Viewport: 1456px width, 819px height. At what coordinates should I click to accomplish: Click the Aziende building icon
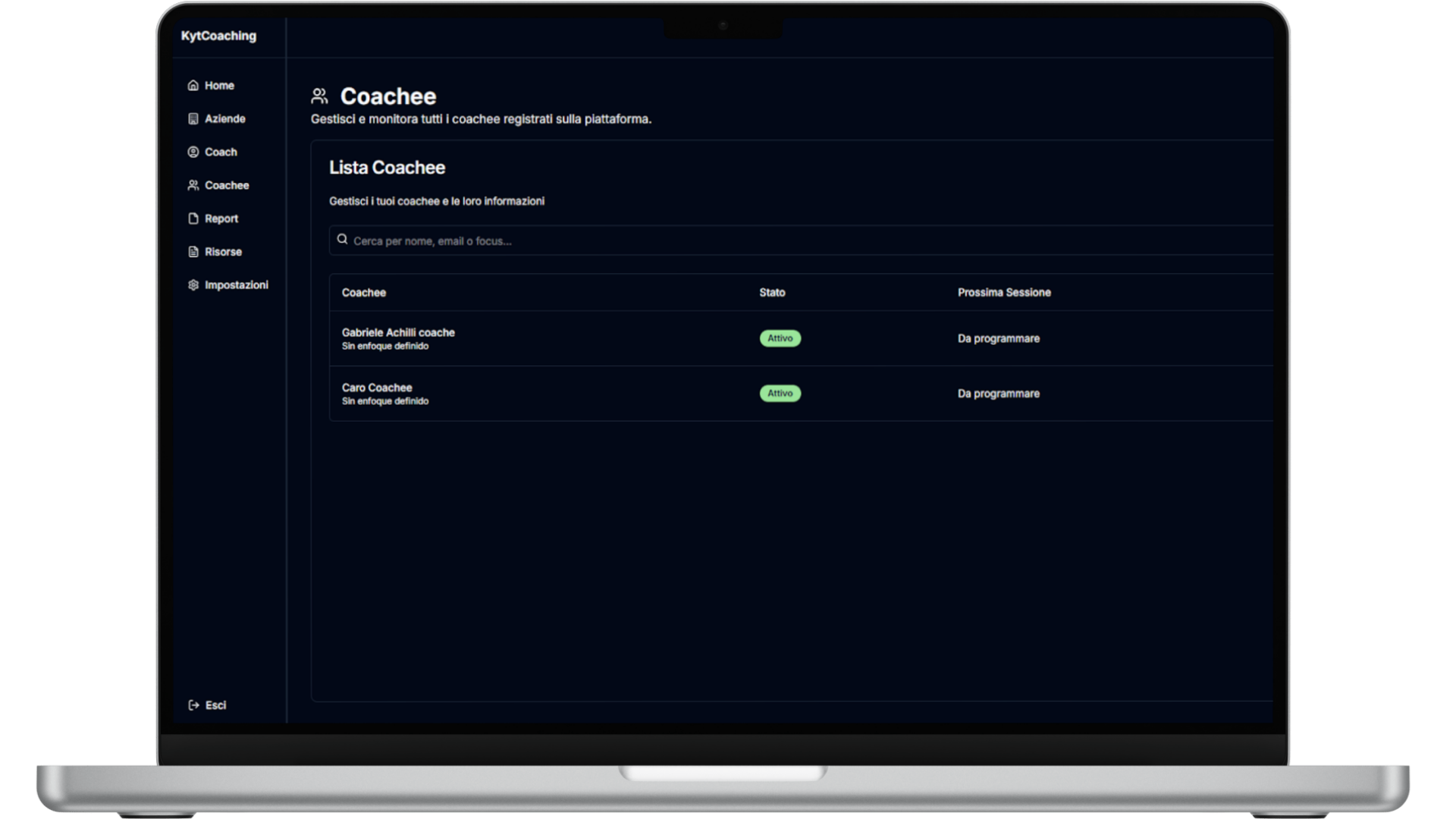coord(193,119)
